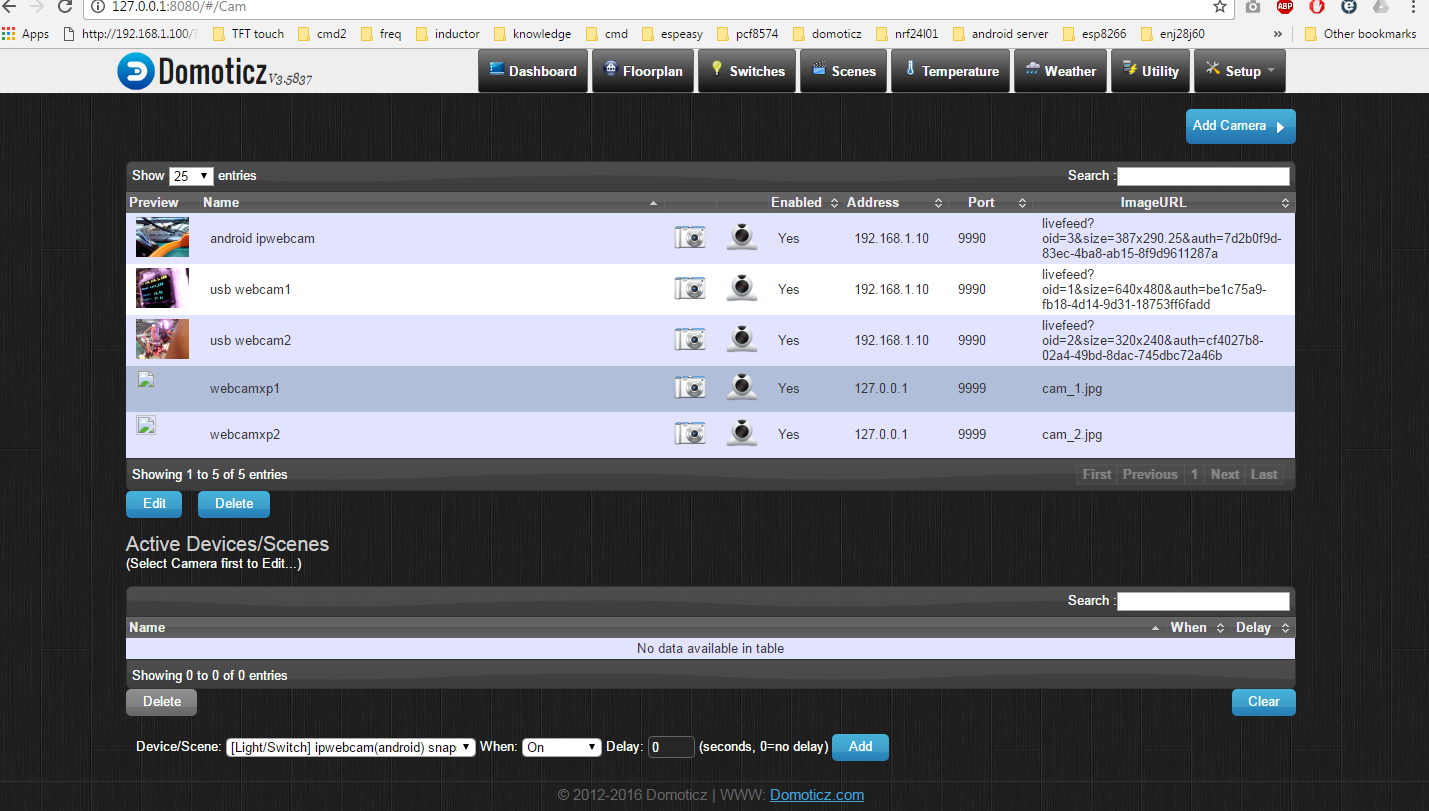Click the grey Delete button under Active Devices
This screenshot has width=1429, height=811.
[162, 702]
